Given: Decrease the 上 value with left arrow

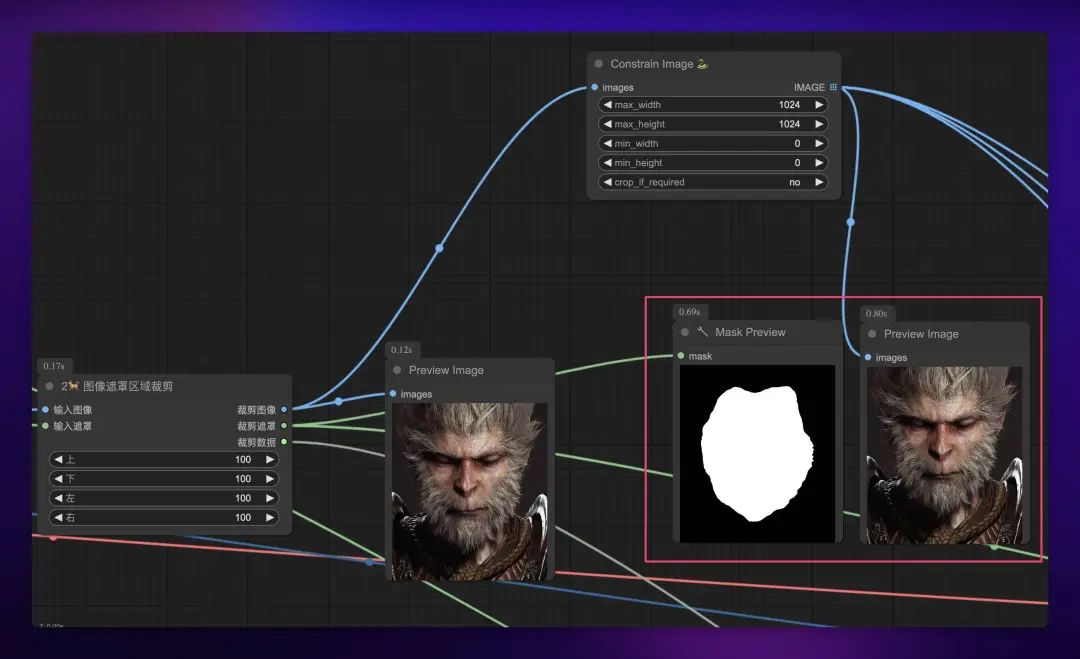Looking at the screenshot, I should tap(59, 459).
